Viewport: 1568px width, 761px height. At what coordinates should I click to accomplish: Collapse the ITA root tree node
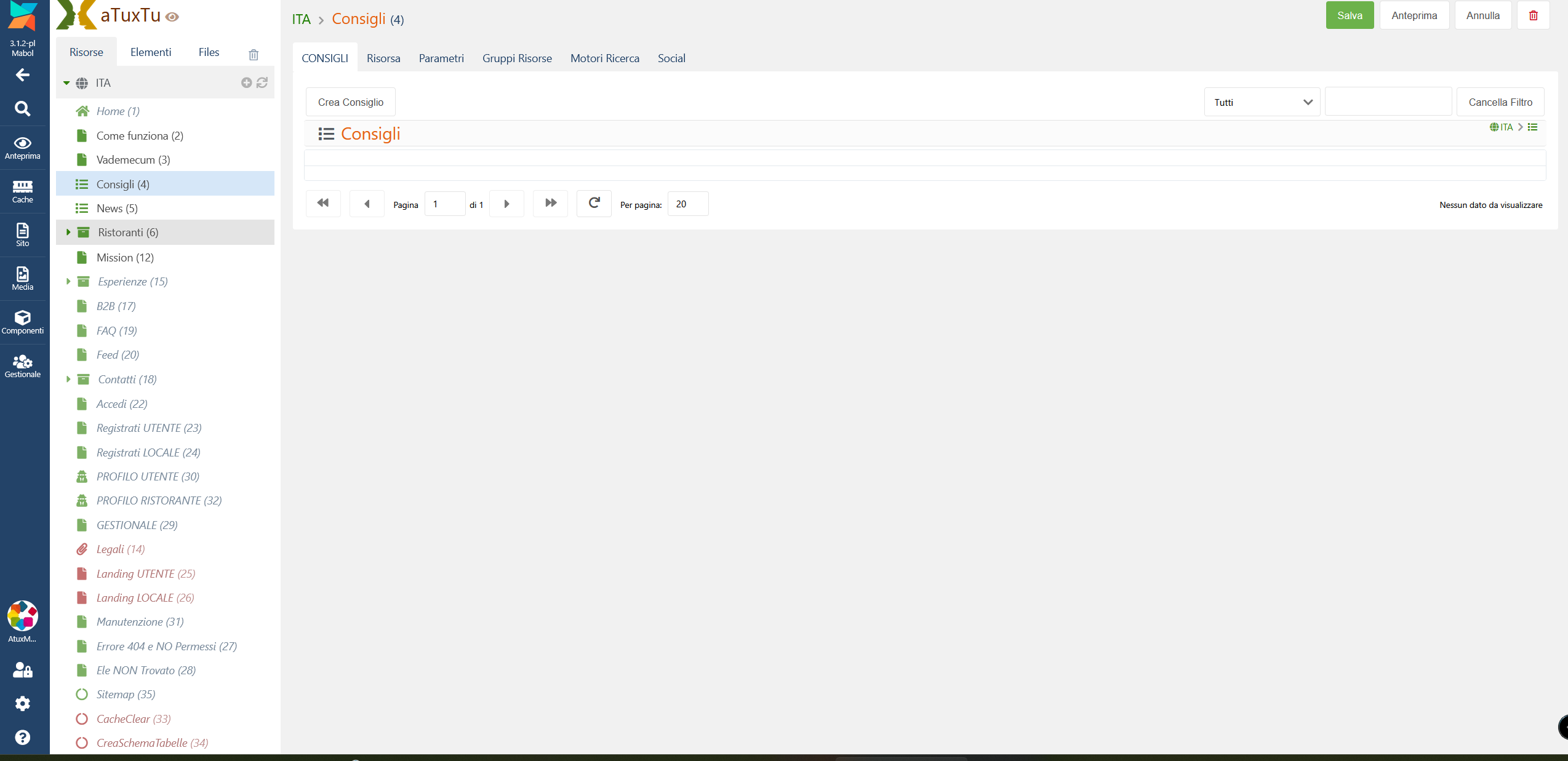[66, 83]
